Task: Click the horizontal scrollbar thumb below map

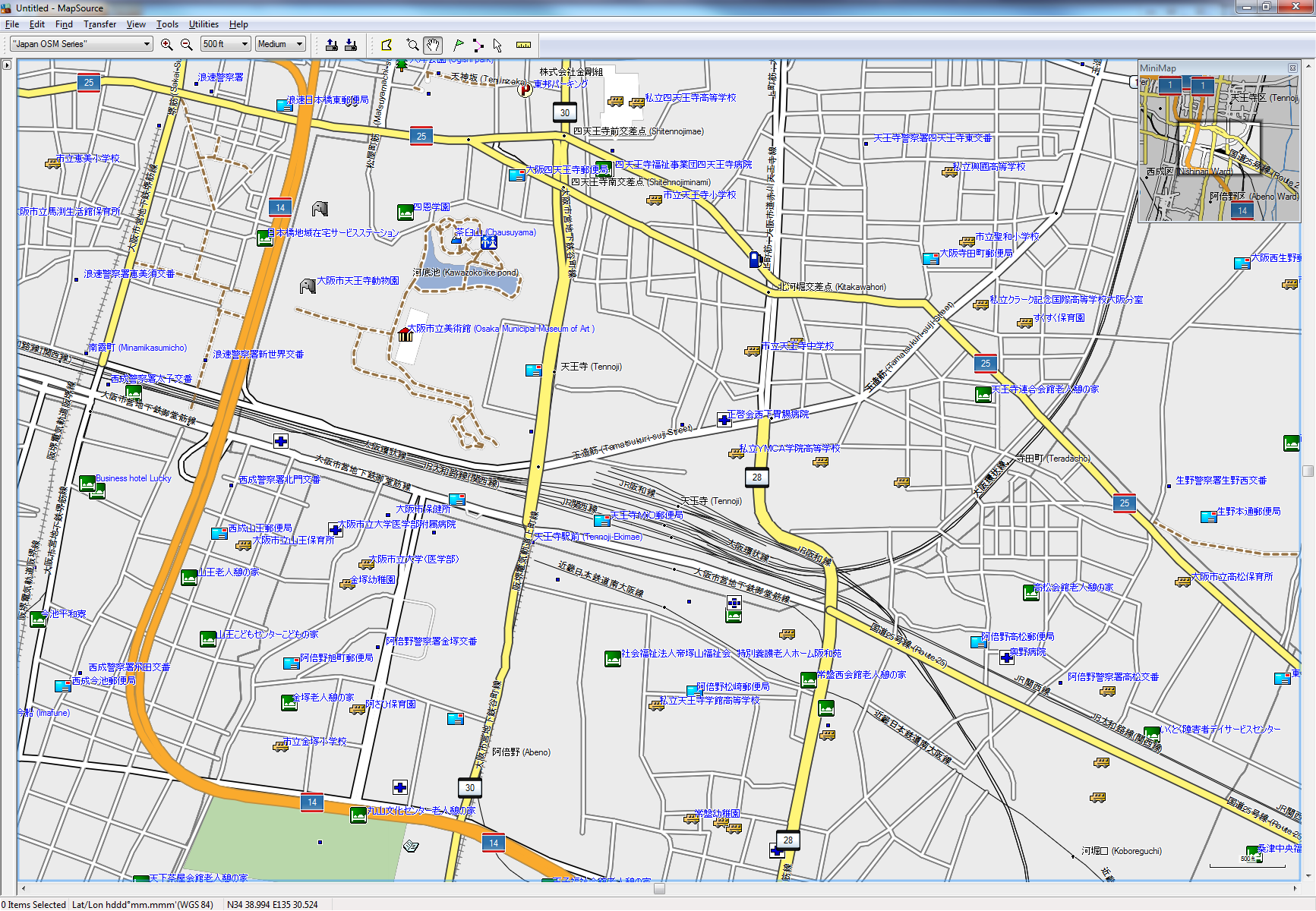Action: tap(659, 888)
